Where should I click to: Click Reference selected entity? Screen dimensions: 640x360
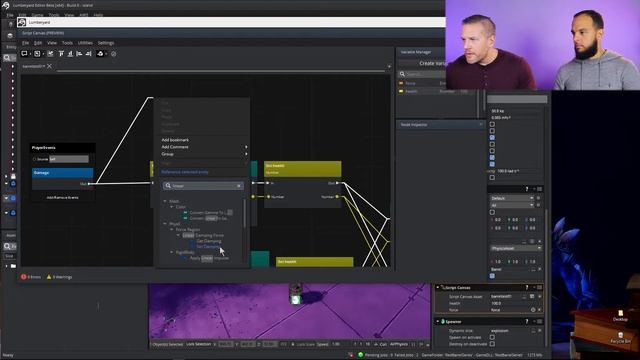tap(185, 172)
